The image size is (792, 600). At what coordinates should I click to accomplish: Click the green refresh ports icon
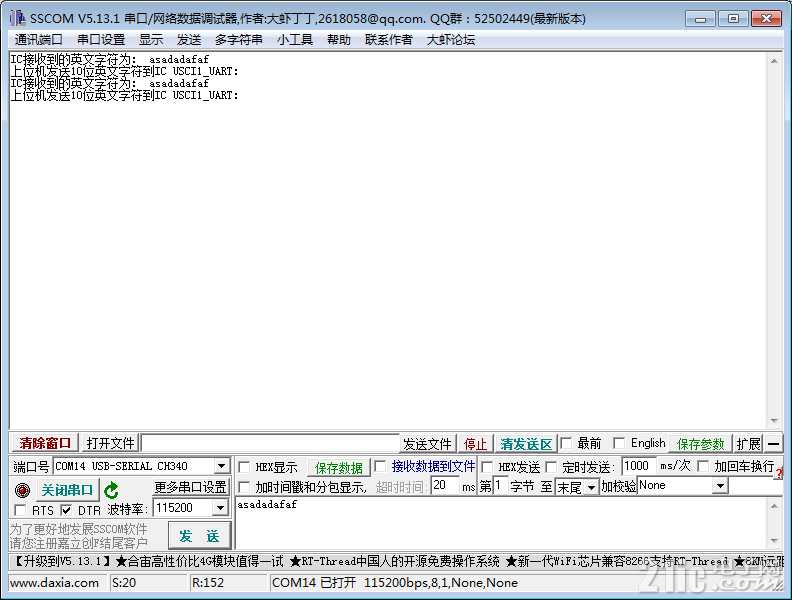(x=111, y=490)
